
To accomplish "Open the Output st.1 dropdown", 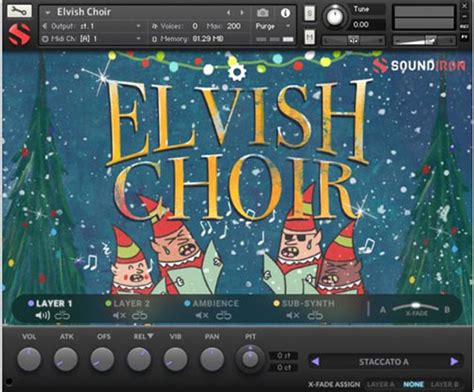I will 91,26.
